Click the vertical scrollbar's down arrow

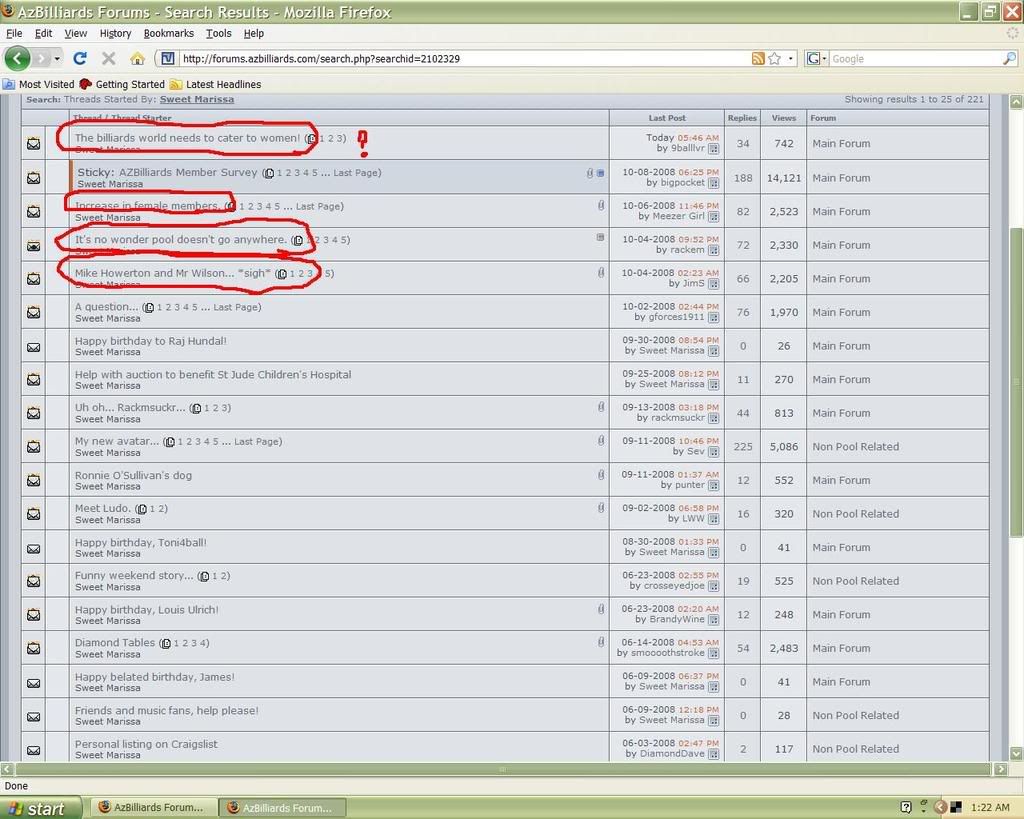(1016, 753)
